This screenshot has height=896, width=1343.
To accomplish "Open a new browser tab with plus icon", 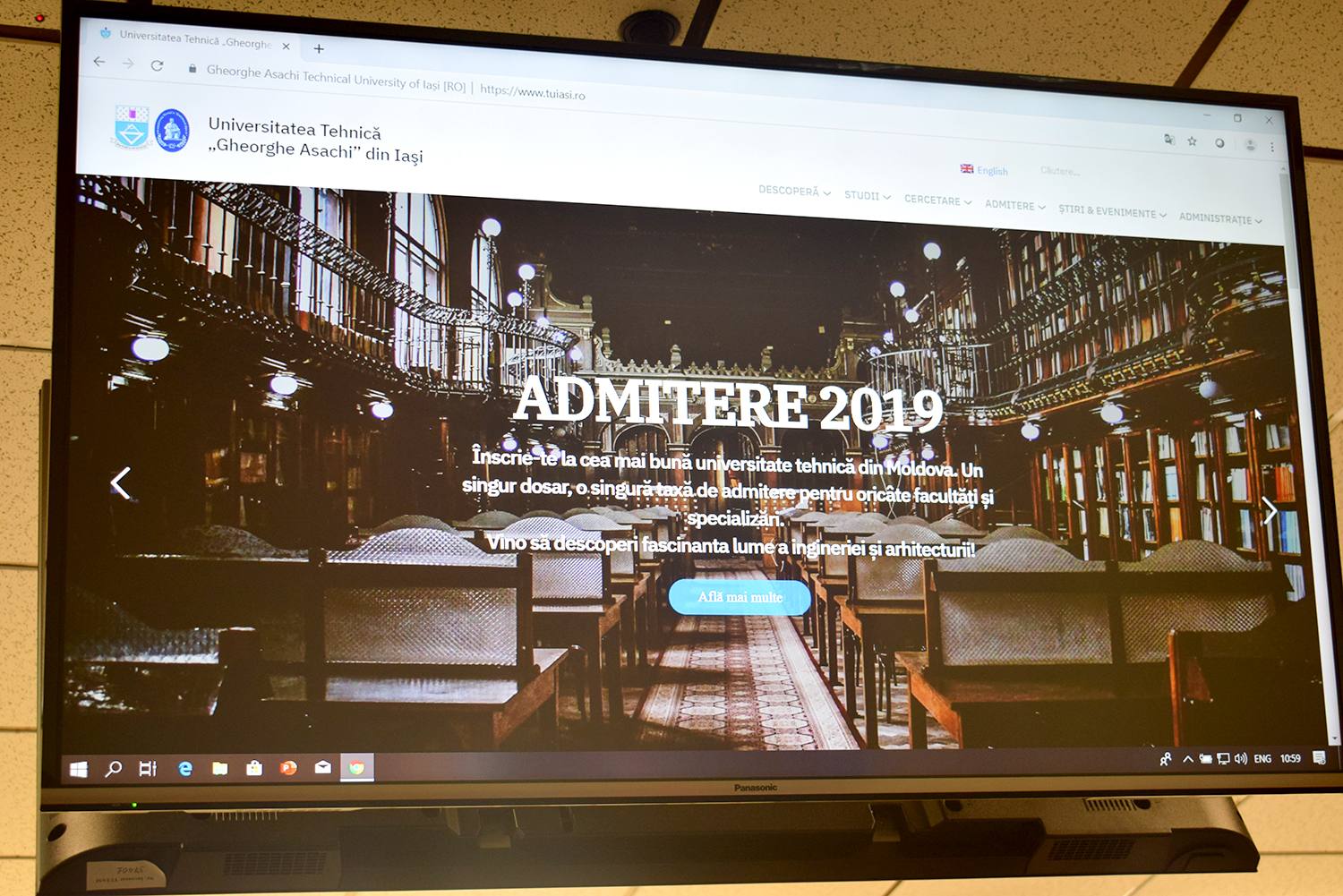I will [x=319, y=48].
